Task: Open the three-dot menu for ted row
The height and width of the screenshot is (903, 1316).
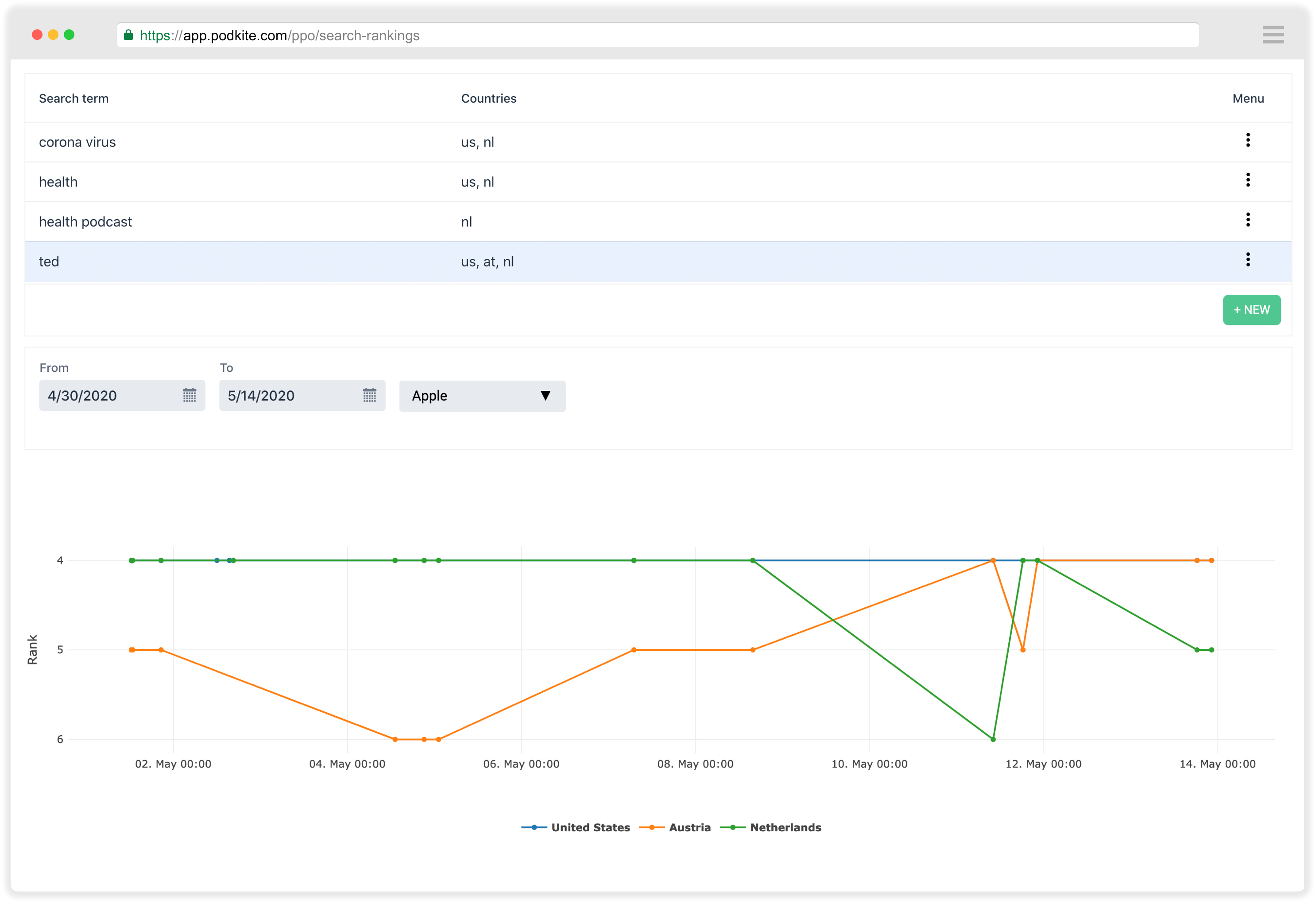Action: (x=1247, y=260)
